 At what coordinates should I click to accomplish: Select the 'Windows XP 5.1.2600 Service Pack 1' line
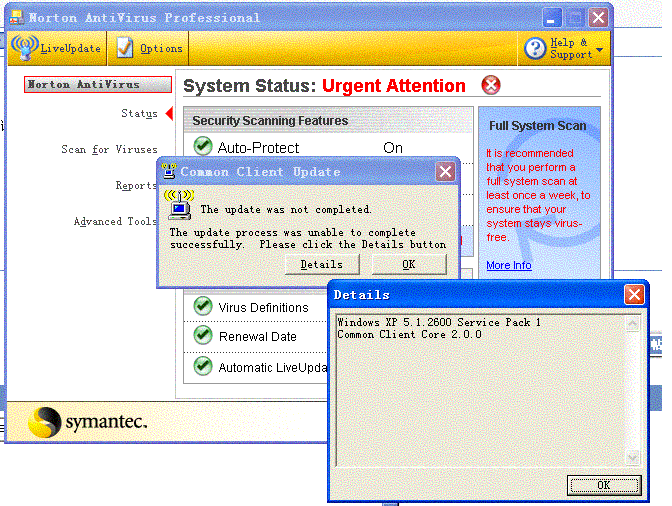click(439, 322)
